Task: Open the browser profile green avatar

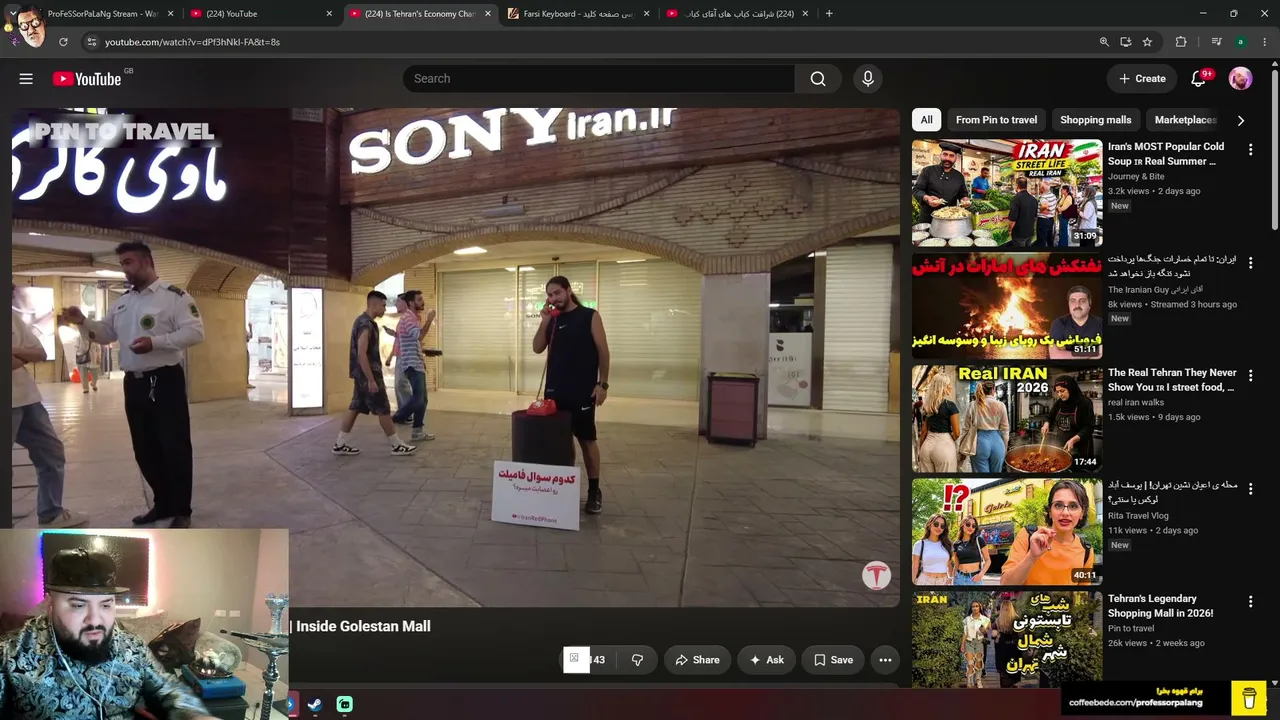Action: 1240,42
